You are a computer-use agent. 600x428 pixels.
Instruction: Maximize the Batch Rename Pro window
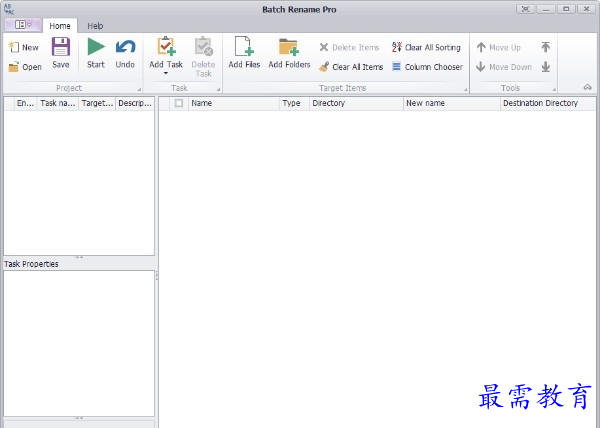(x=566, y=9)
